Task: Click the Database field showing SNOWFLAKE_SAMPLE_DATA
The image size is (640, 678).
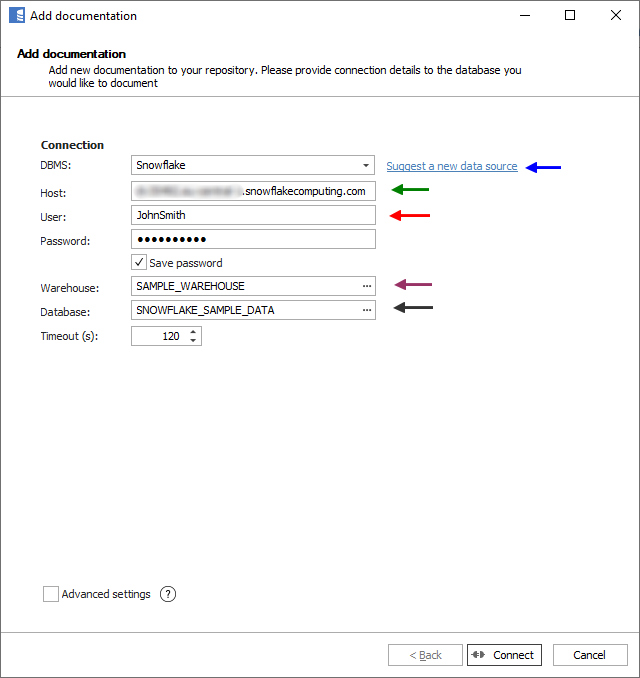Action: pos(245,310)
